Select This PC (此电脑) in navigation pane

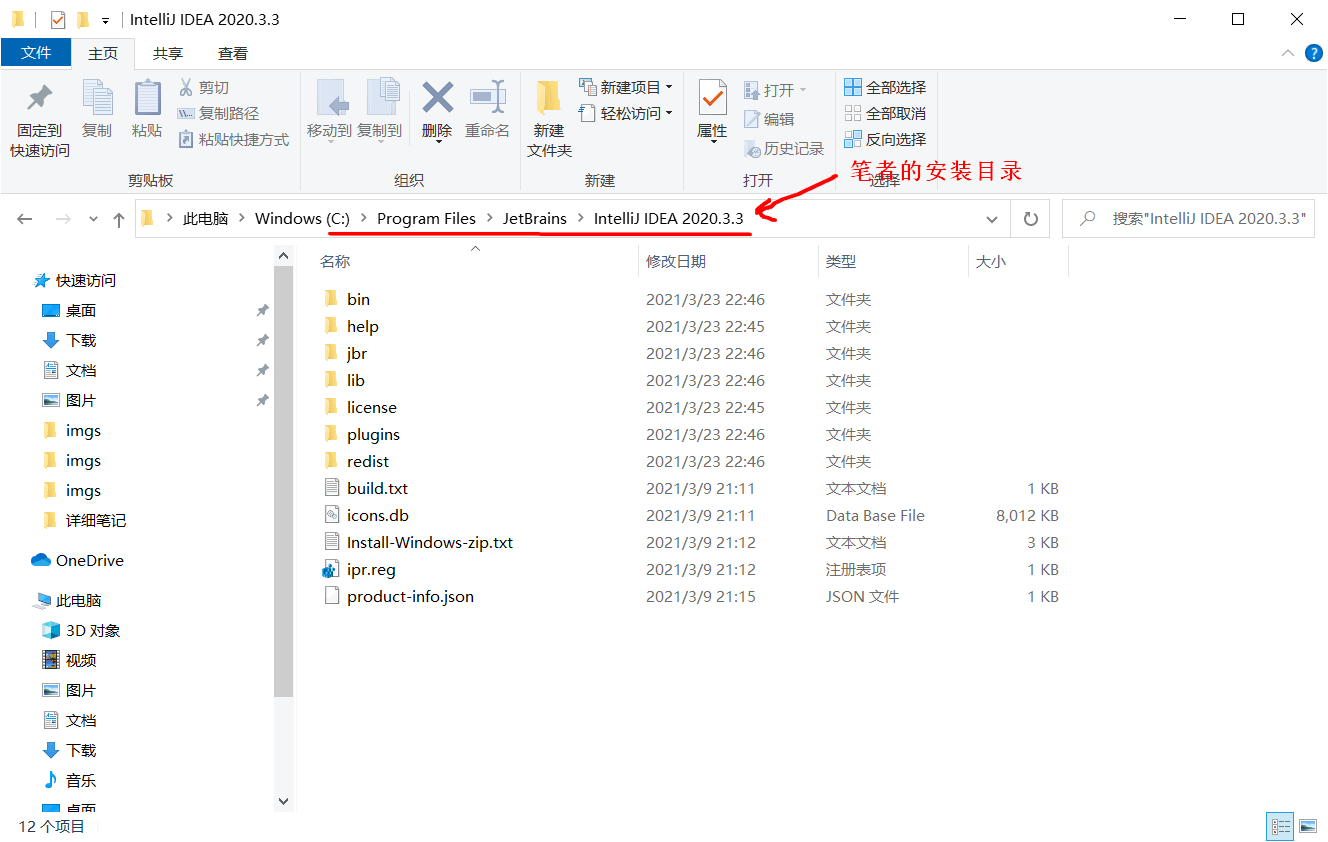pos(67,601)
